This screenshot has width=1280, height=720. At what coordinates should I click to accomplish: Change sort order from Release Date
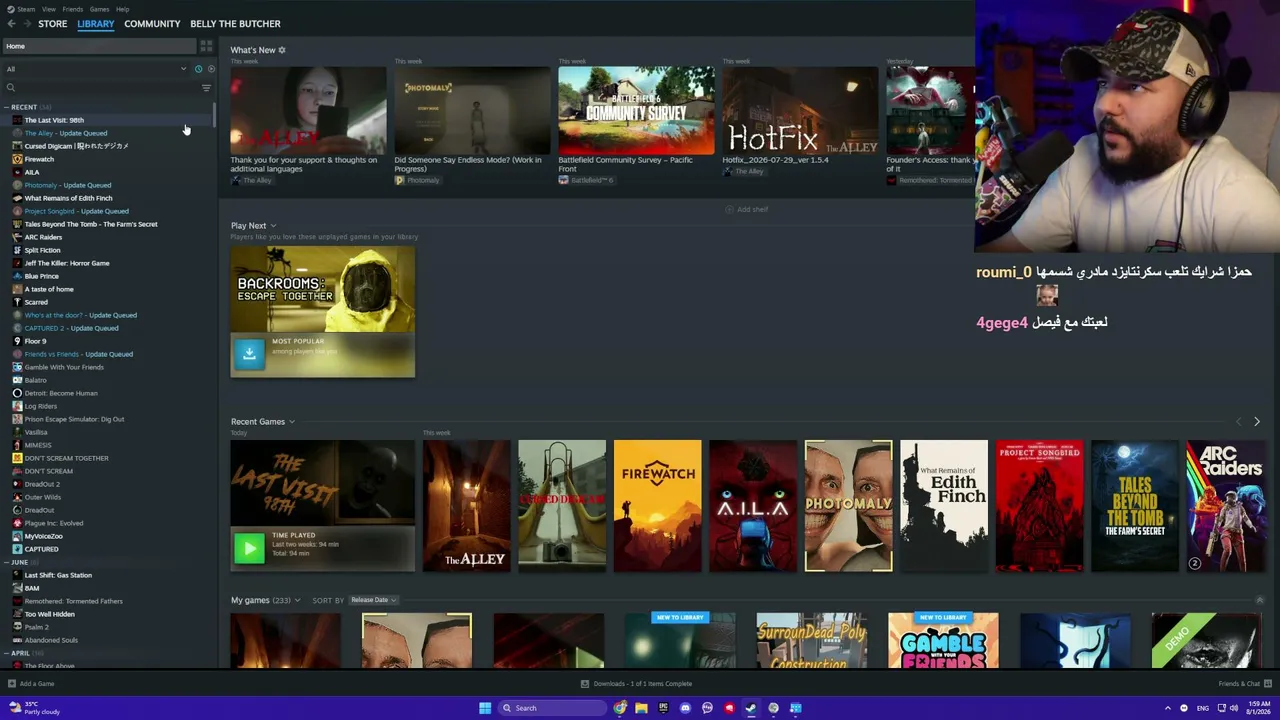click(x=374, y=600)
